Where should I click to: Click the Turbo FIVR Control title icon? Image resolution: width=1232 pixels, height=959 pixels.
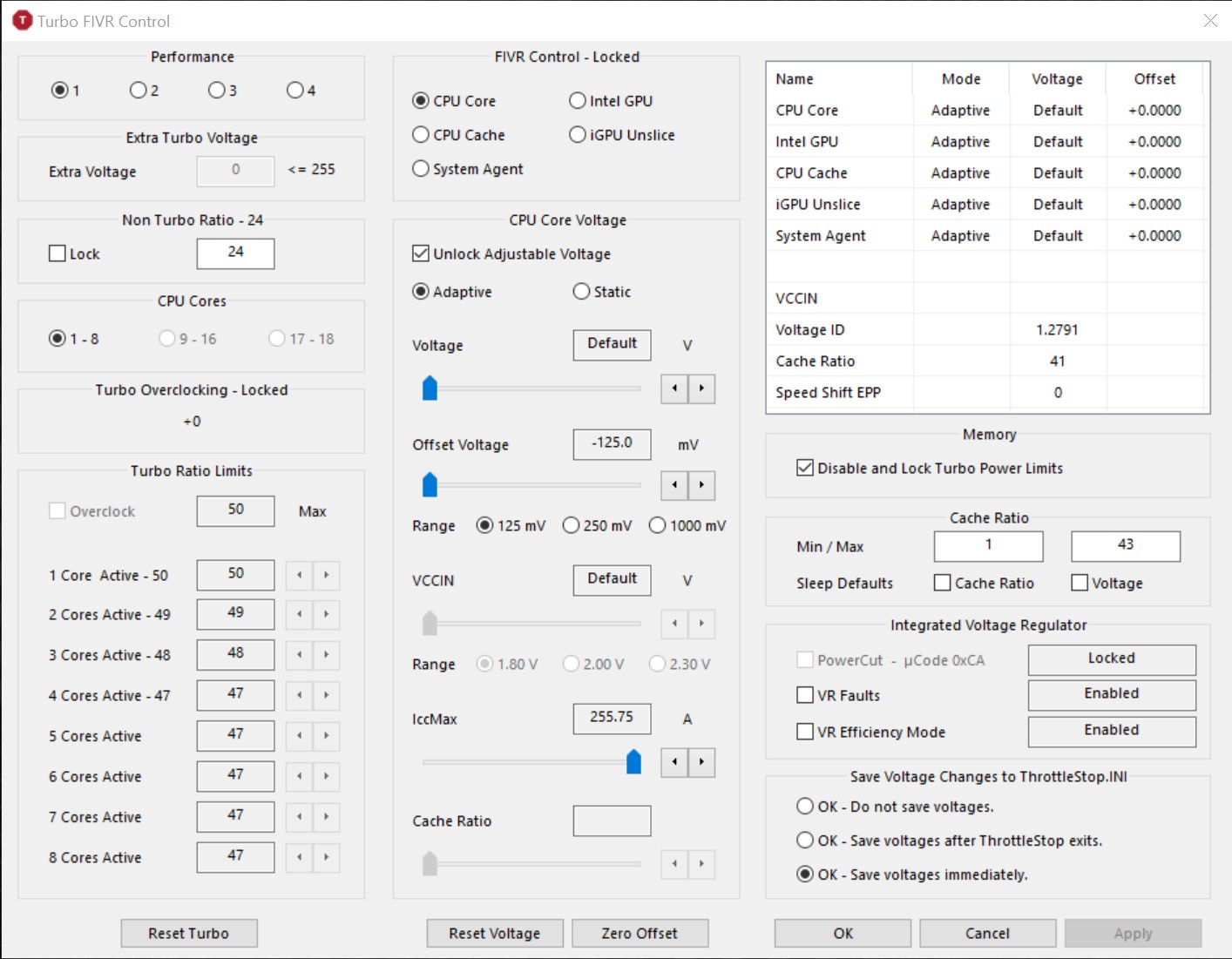click(22, 21)
